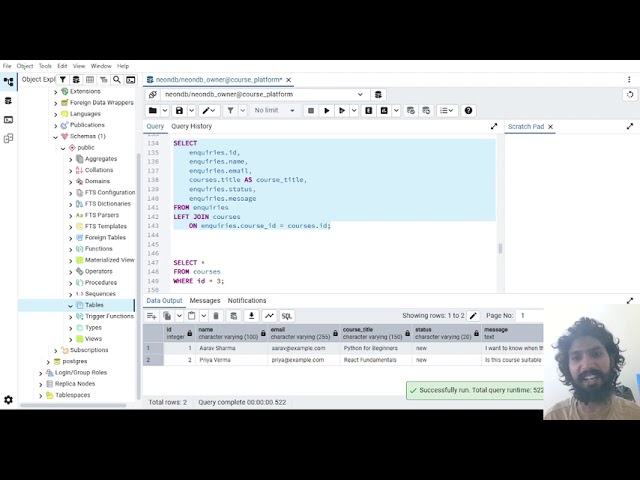The width and height of the screenshot is (640, 480).
Task: Expand the Views tree node
Action: (x=71, y=339)
